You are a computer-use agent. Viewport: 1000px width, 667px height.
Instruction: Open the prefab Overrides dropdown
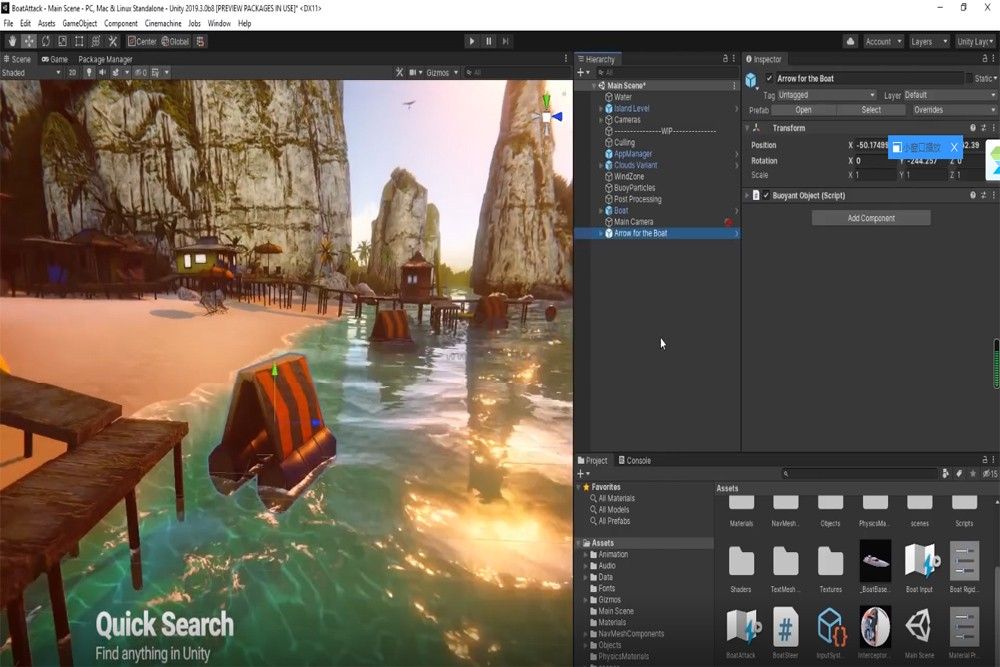coord(953,110)
